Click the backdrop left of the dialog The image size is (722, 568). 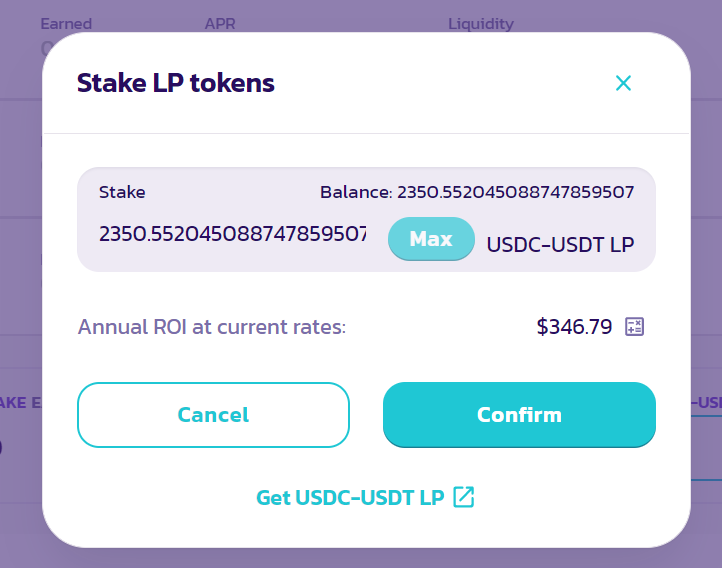(20, 300)
